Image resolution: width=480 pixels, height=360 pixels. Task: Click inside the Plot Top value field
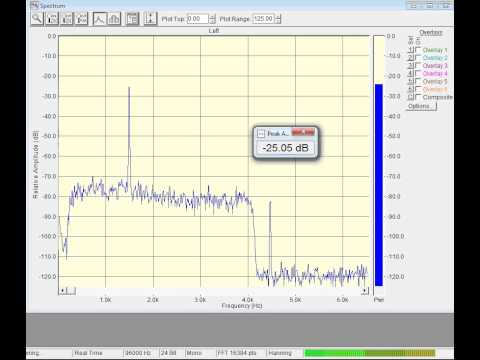click(x=198, y=19)
